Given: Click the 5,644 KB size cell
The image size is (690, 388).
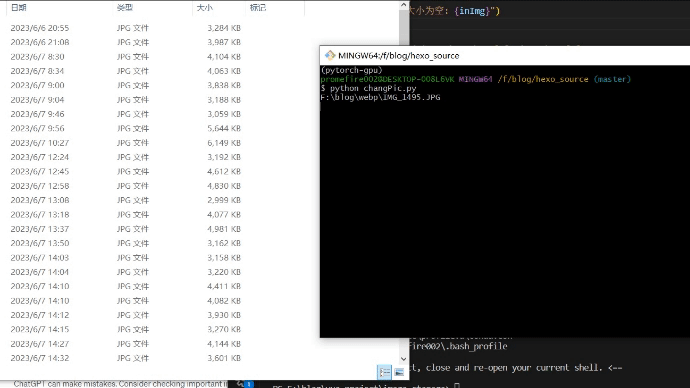Looking at the screenshot, I should tap(224, 128).
